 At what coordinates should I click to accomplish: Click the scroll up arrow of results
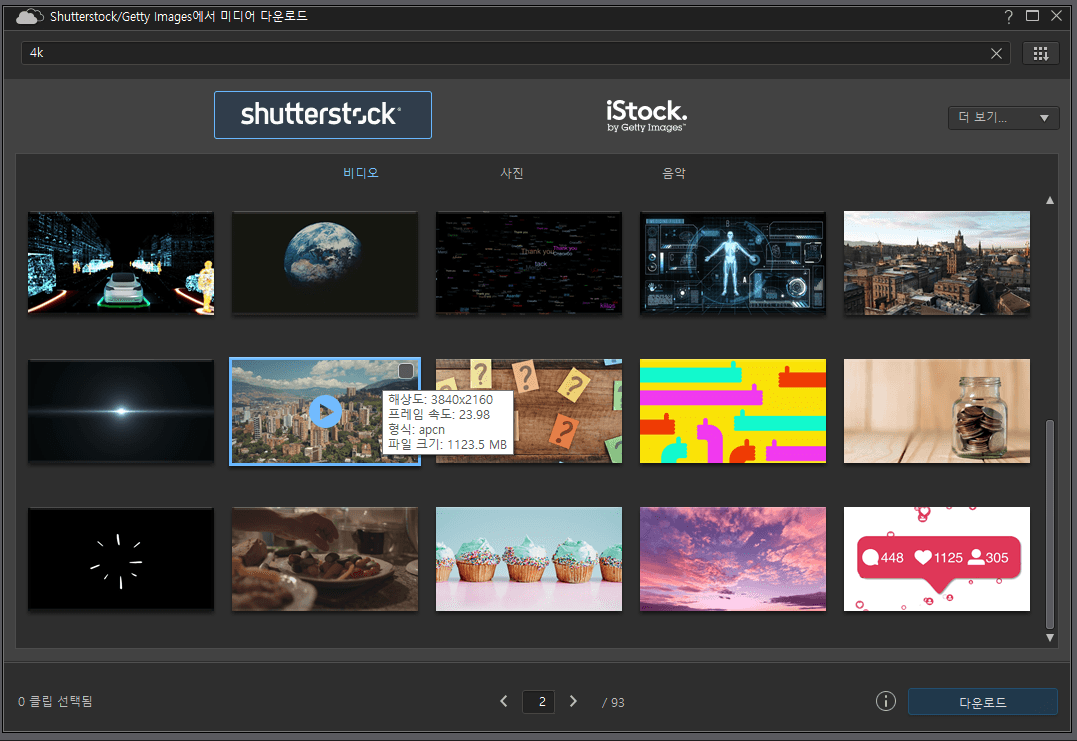tap(1050, 201)
